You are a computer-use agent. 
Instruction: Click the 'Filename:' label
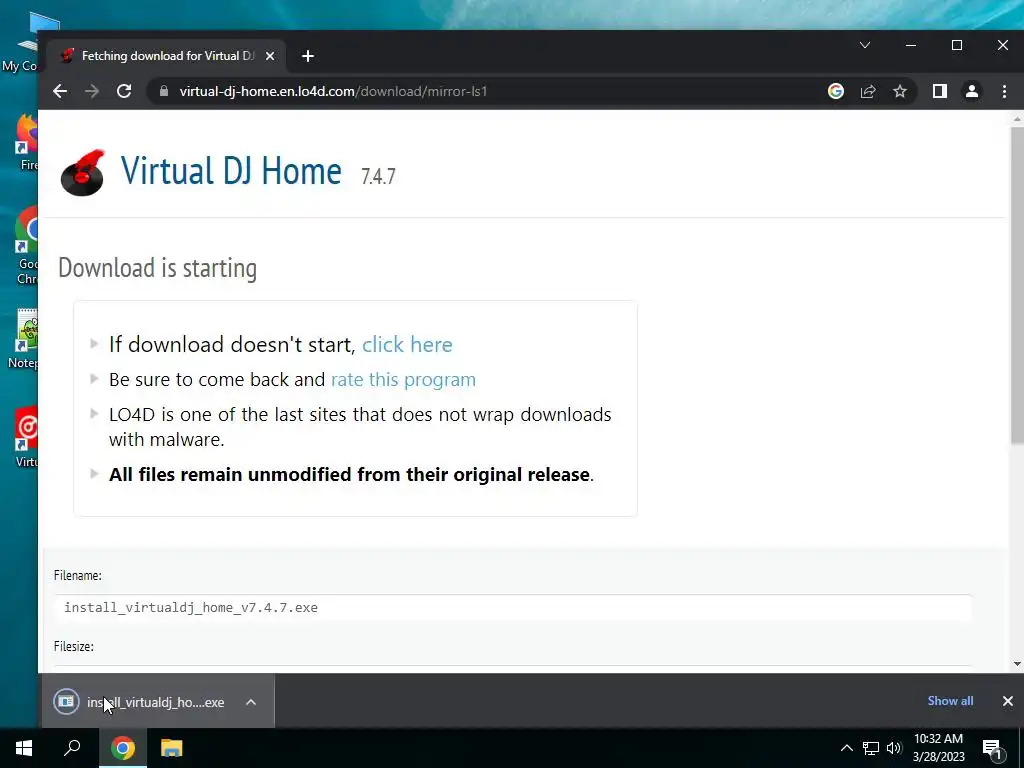coord(78,575)
